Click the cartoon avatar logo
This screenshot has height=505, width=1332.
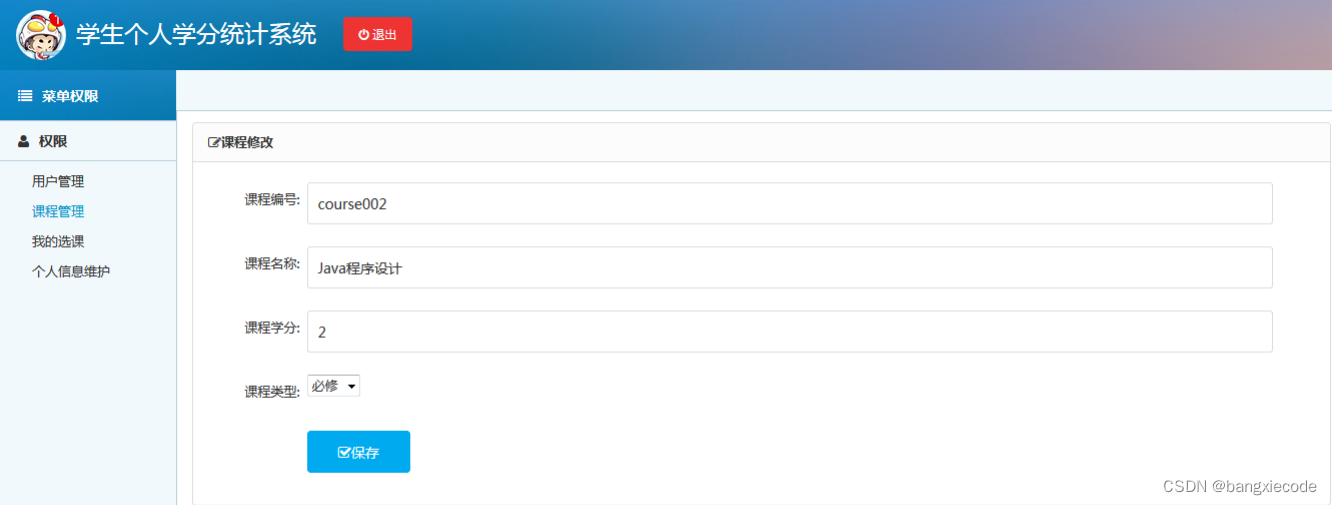pos(41,35)
